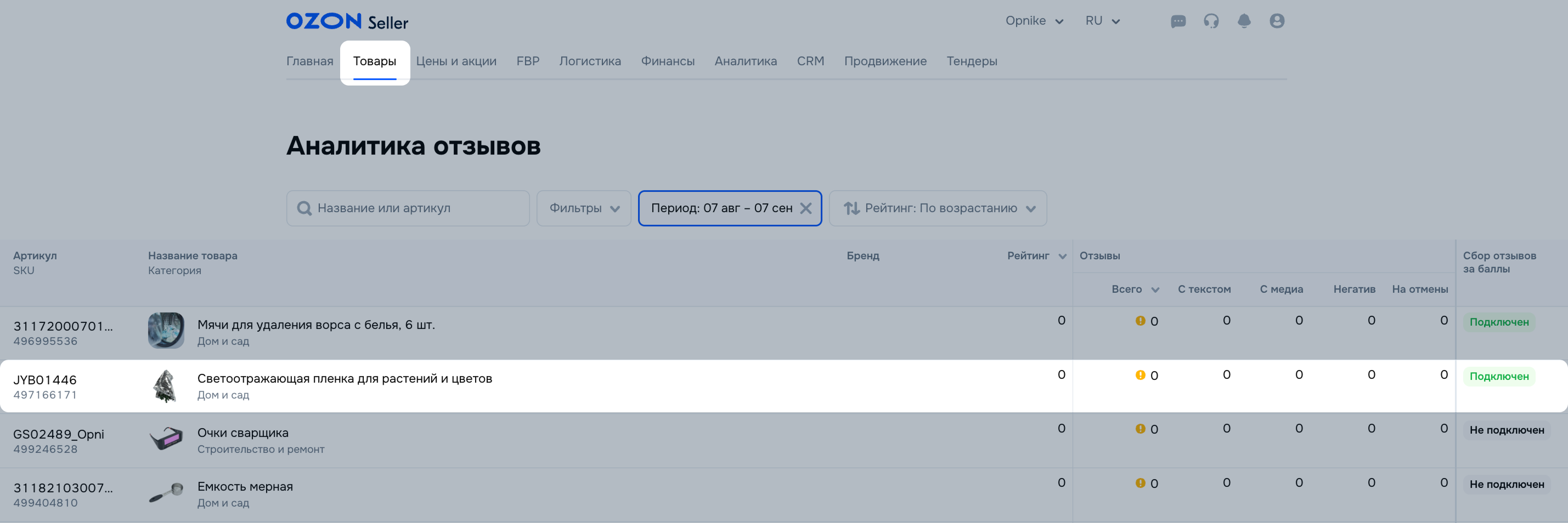The image size is (1568, 523).
Task: Open the Мячи для удаления ворса thumbnail
Action: pos(166,330)
